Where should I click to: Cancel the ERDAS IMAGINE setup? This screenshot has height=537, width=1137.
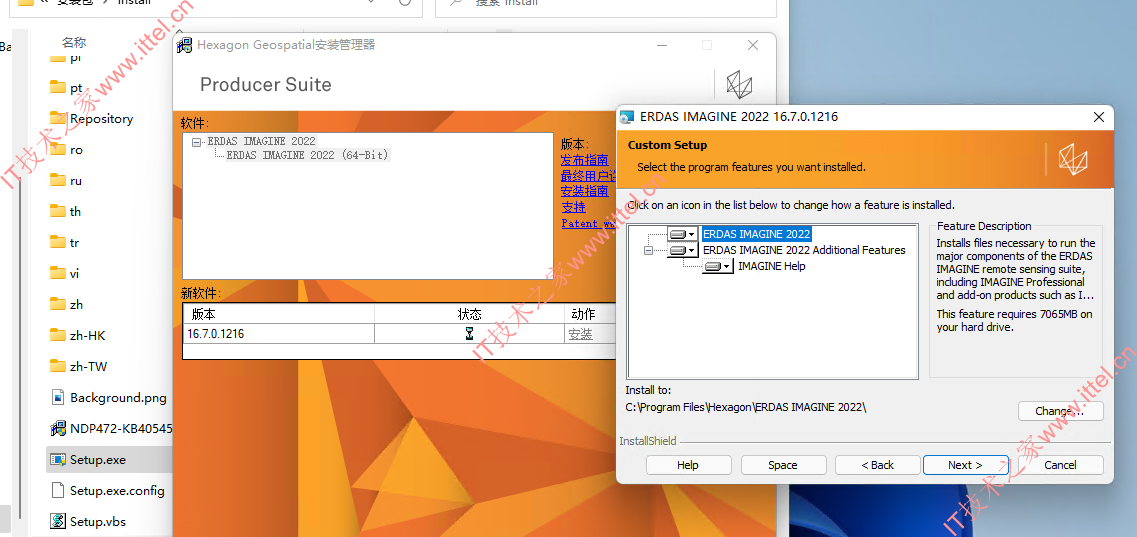[1061, 465]
